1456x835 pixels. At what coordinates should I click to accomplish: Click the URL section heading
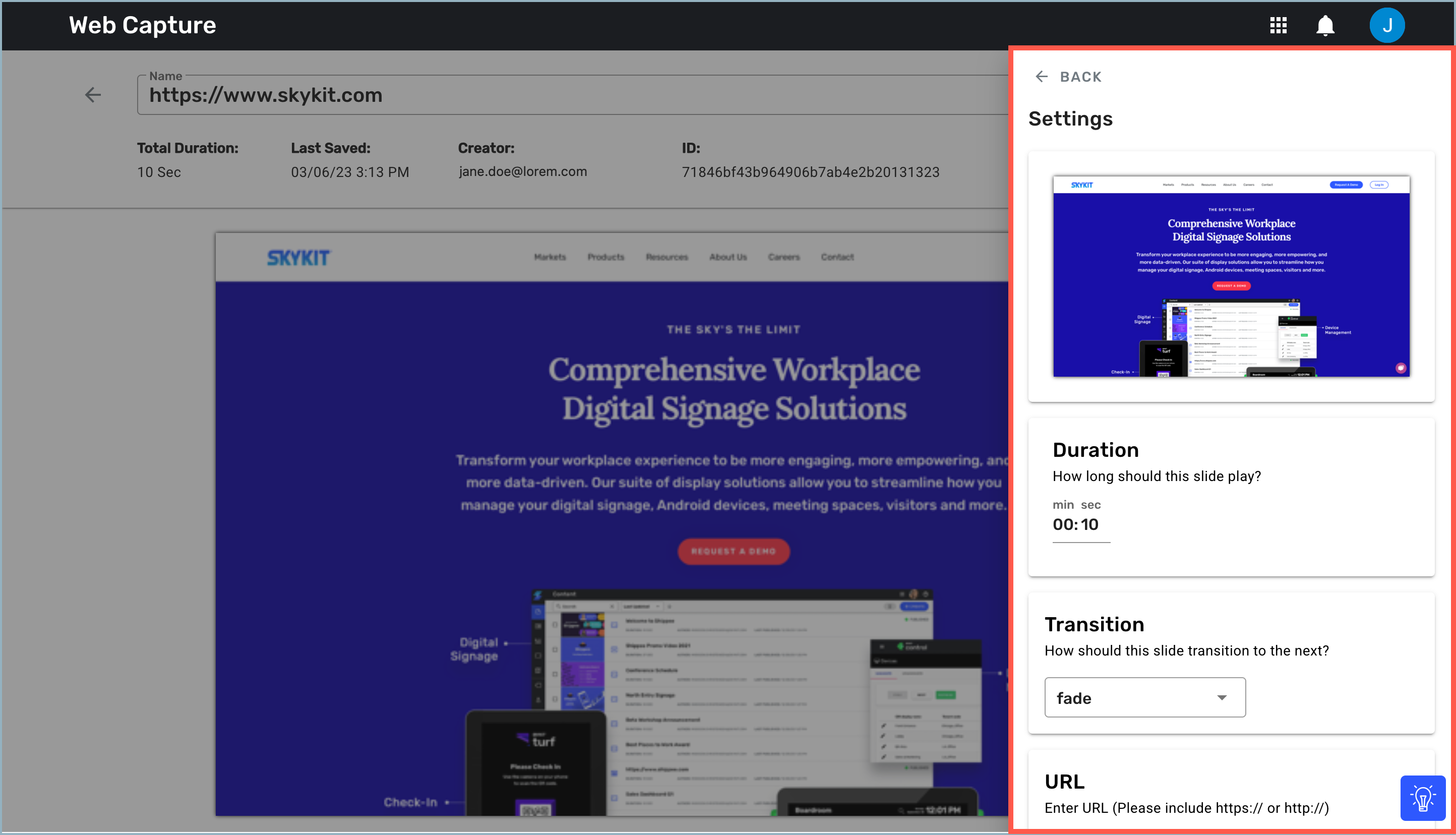coord(1064,782)
